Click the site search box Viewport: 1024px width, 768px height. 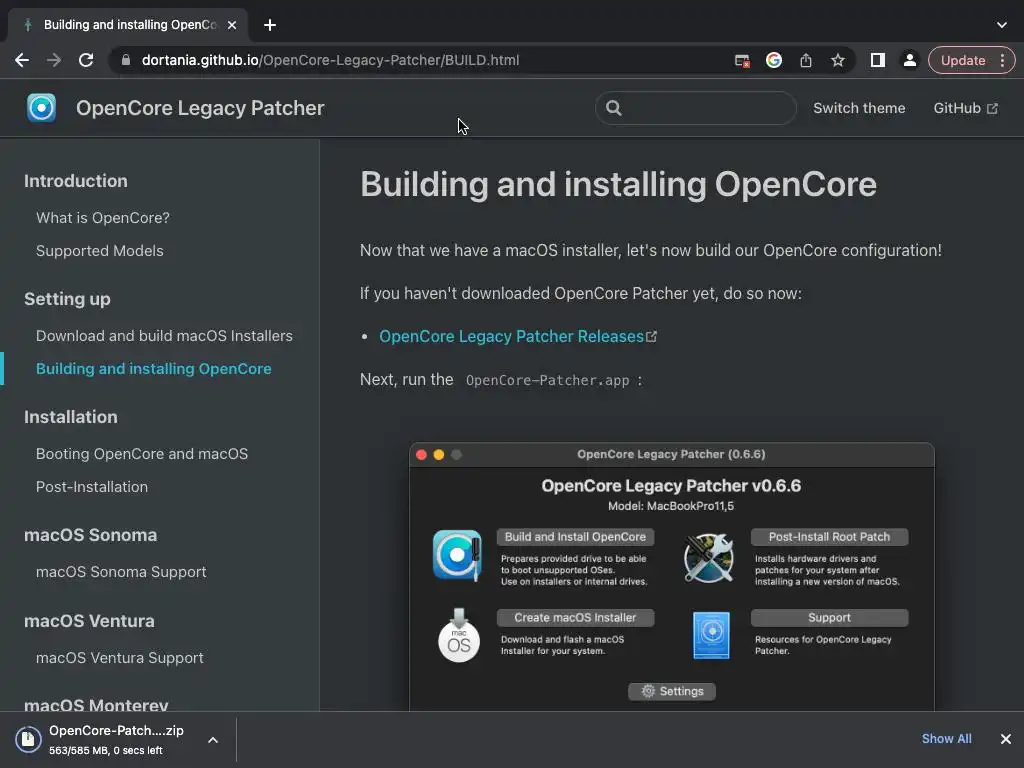pos(696,108)
